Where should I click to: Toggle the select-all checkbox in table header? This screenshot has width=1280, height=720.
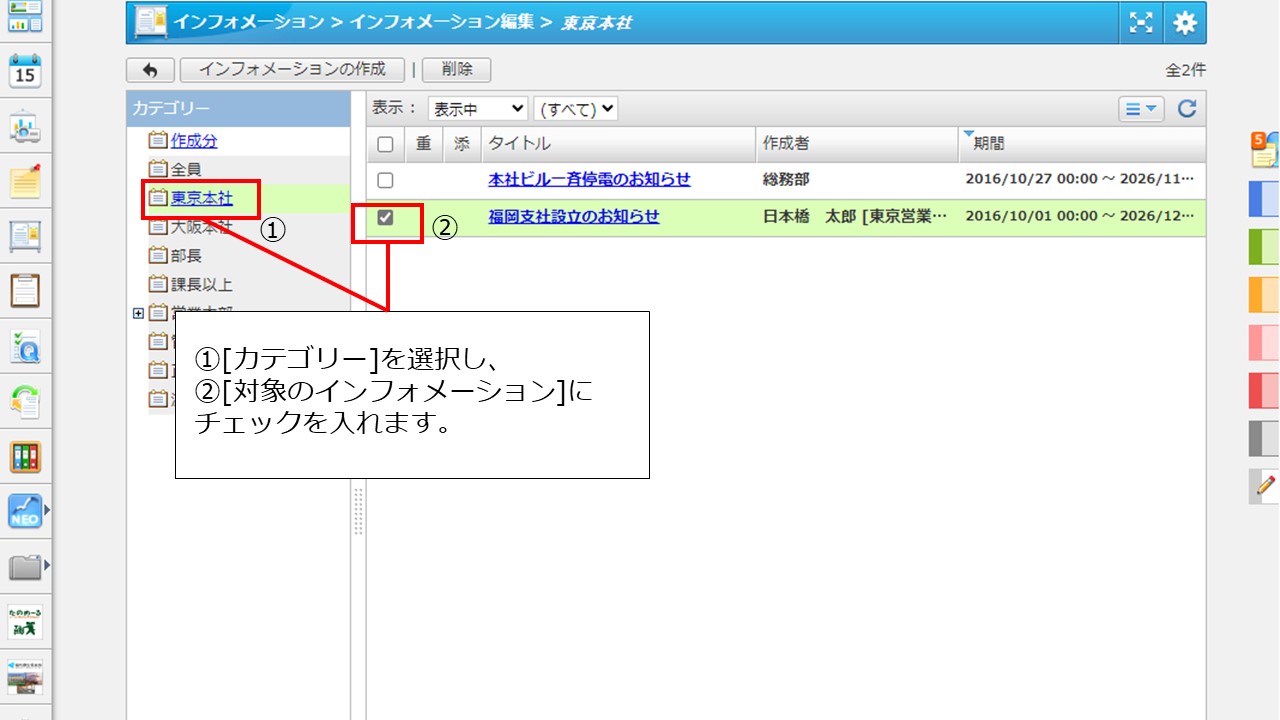pyautogui.click(x=385, y=144)
